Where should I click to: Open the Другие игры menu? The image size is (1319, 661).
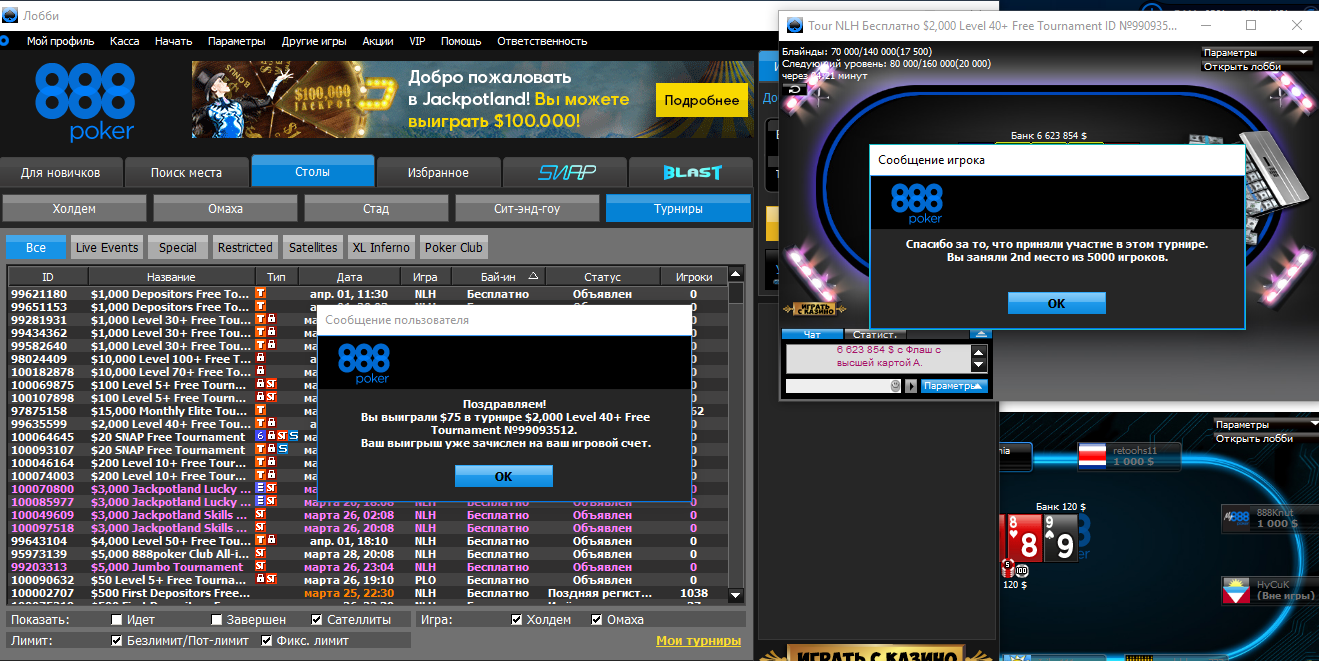(x=314, y=41)
